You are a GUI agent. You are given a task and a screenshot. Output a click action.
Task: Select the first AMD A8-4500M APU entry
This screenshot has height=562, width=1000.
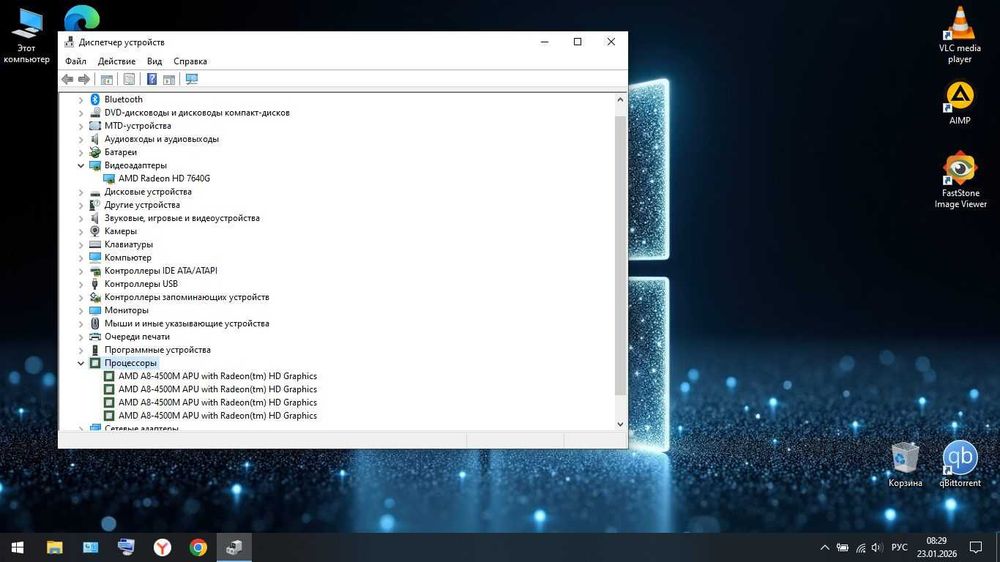[217, 376]
